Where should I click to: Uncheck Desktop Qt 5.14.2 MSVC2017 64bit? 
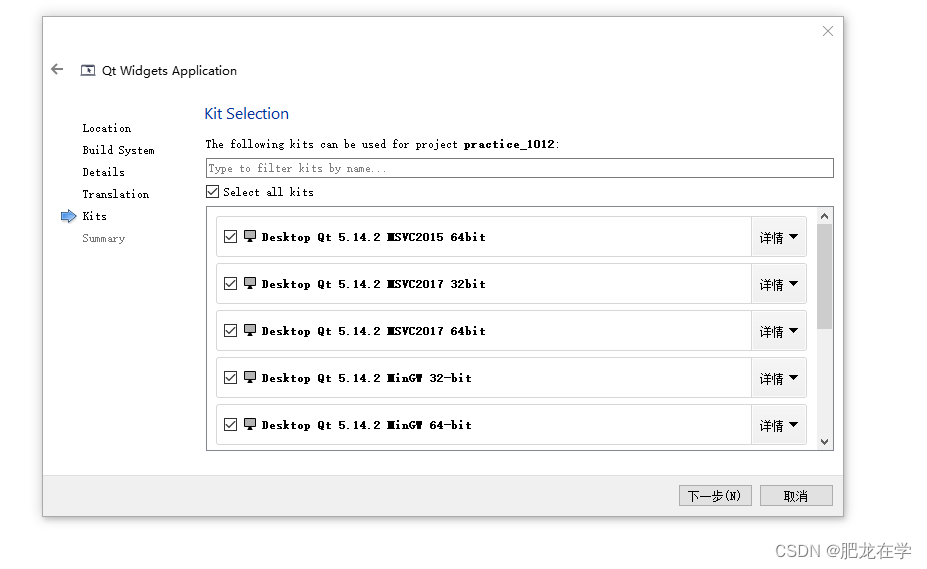coord(231,331)
